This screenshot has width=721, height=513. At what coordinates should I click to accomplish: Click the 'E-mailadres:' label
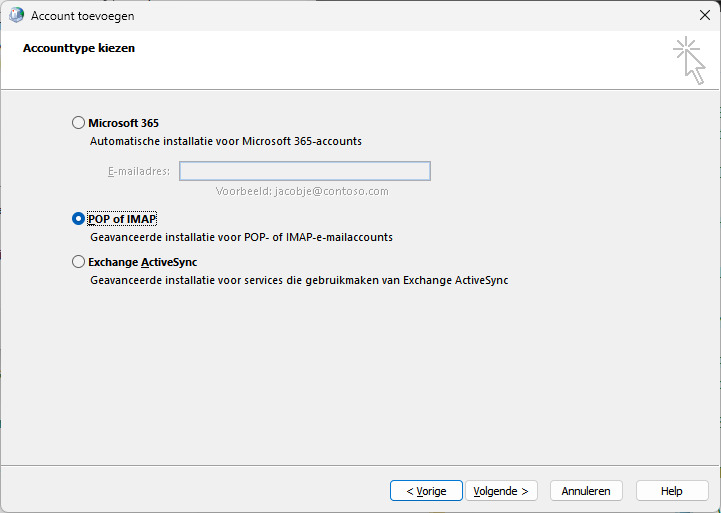[x=139, y=171]
